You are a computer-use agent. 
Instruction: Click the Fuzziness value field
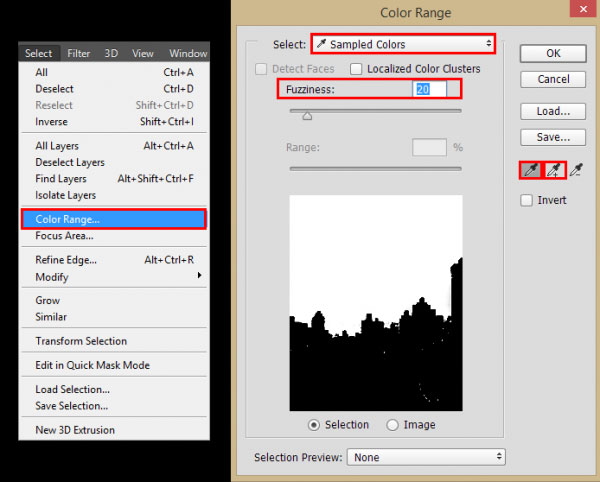coord(429,90)
